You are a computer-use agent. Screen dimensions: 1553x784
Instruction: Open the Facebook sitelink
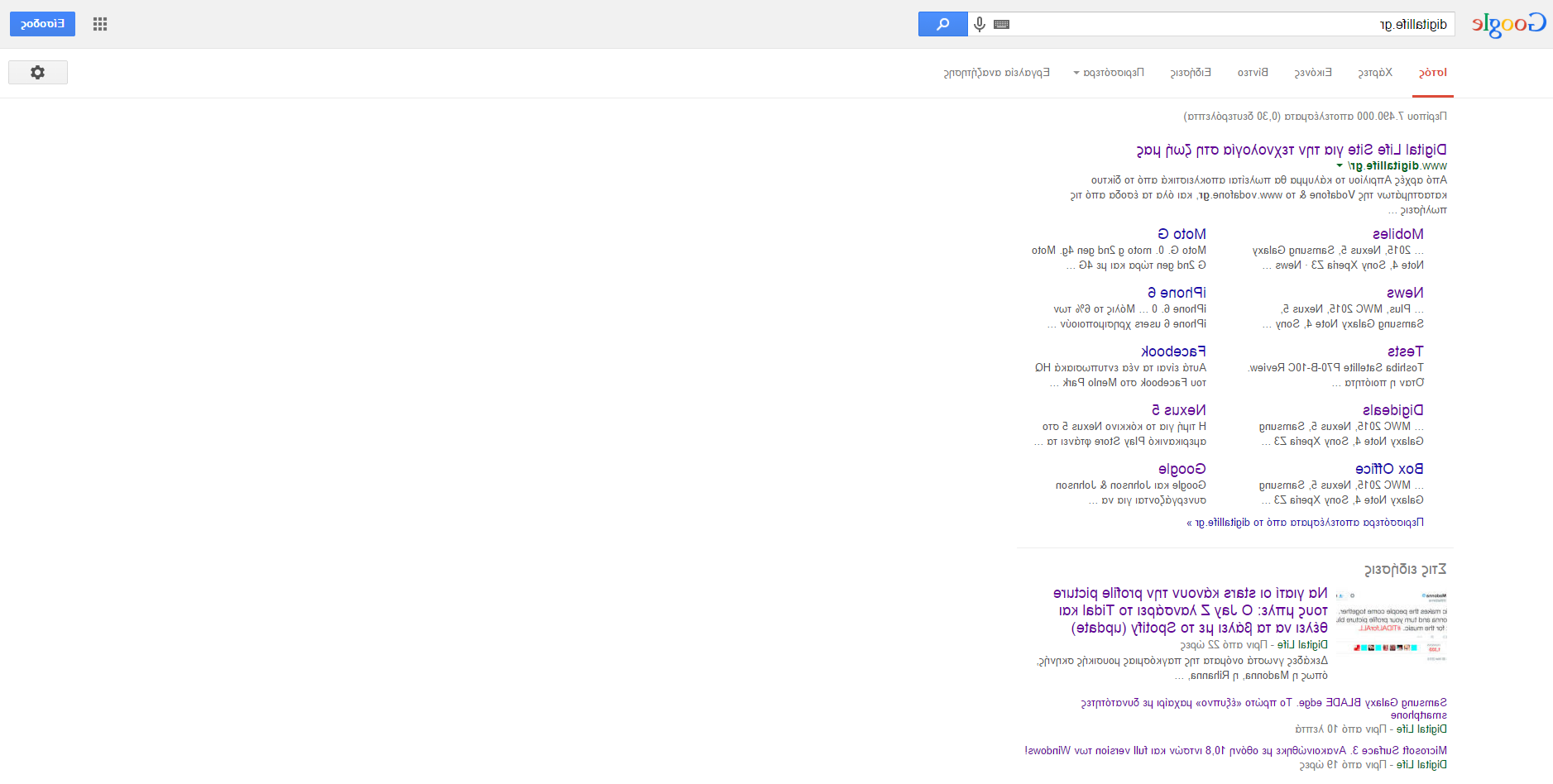point(1173,351)
